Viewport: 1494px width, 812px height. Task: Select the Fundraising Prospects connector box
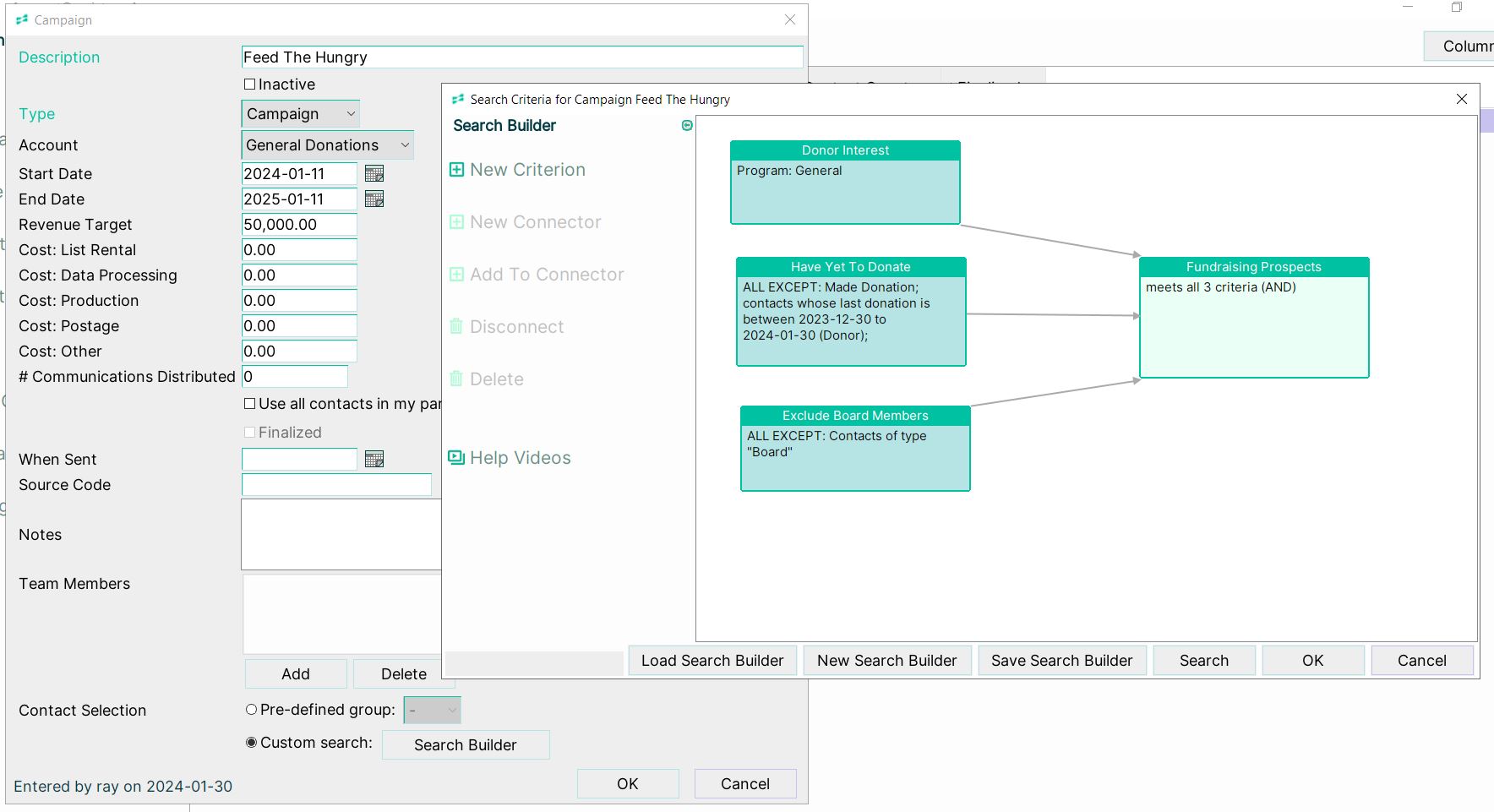point(1254,318)
